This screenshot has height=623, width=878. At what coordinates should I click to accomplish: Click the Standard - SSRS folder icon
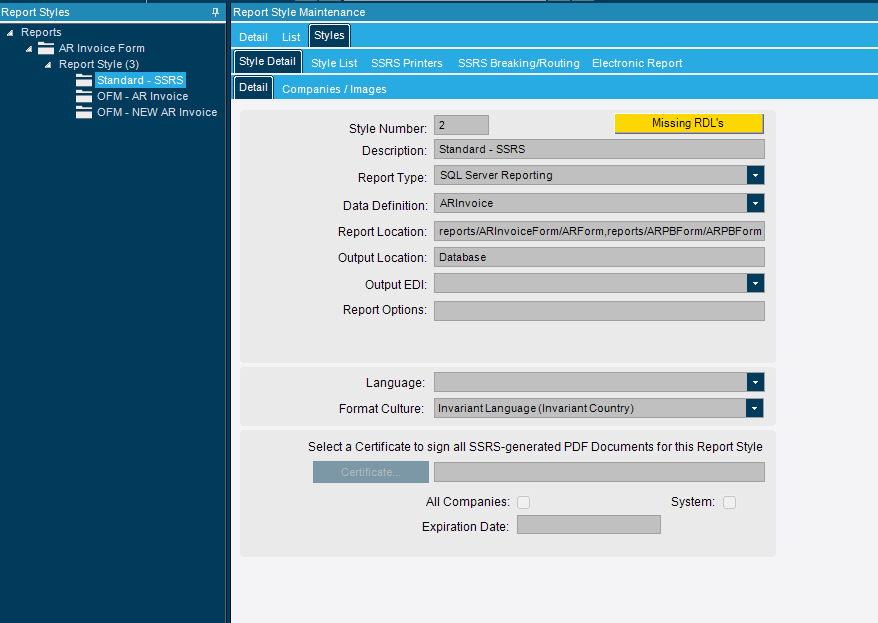pos(84,80)
